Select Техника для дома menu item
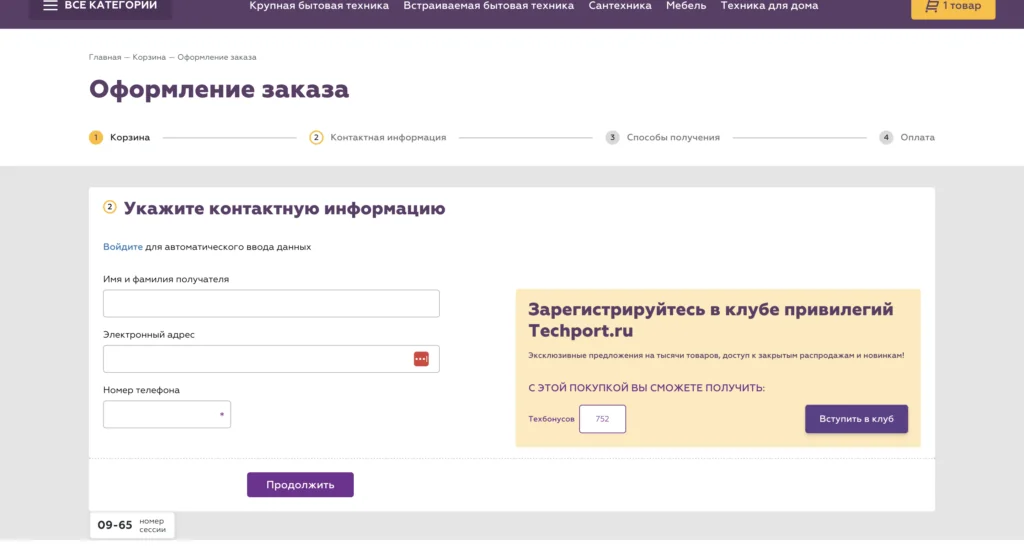Image resolution: width=1024 pixels, height=553 pixels. coord(769,6)
